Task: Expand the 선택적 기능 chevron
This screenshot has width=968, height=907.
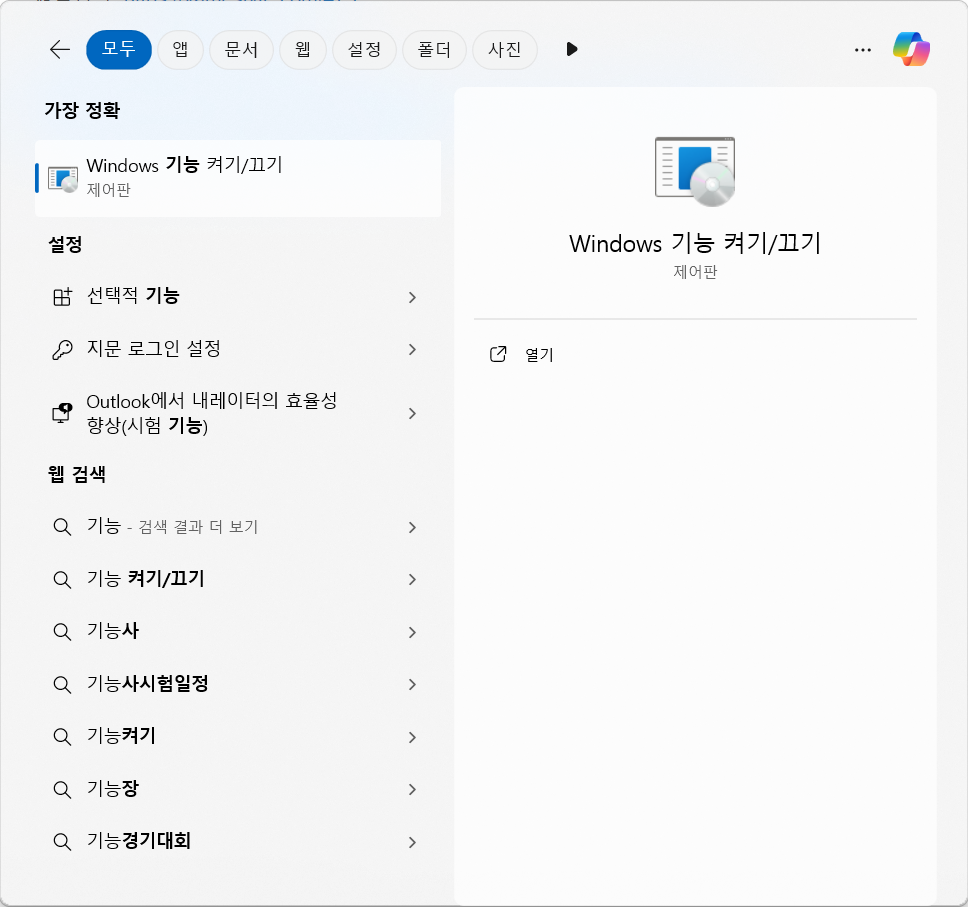Action: pyautogui.click(x=412, y=298)
